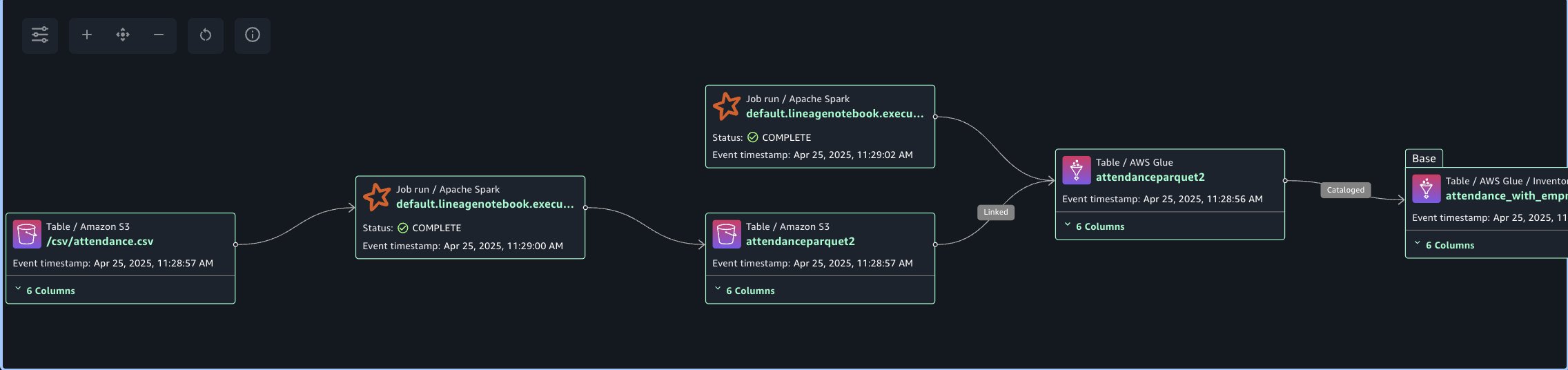The height and width of the screenshot is (370, 1568).
Task: Open the graph info legend
Action: pos(253,35)
